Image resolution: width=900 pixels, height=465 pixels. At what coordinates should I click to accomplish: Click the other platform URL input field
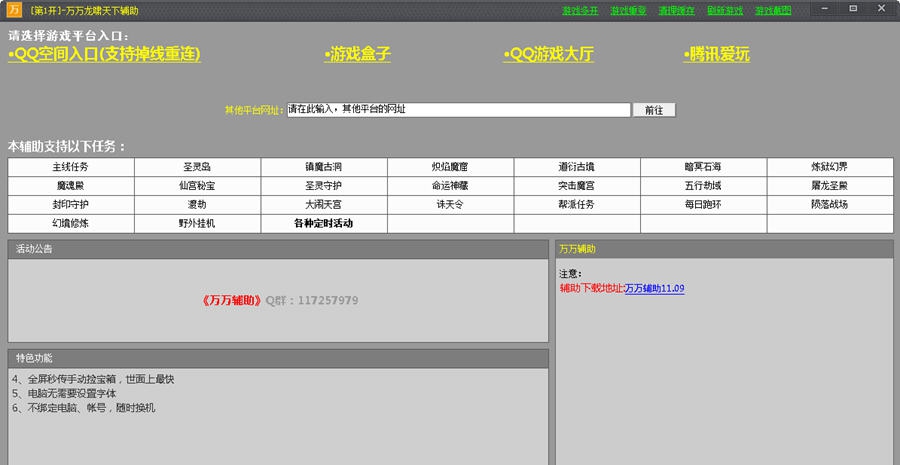point(458,109)
